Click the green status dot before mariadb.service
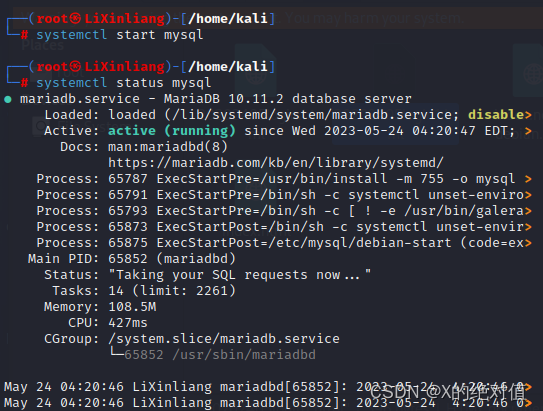Image resolution: width=543 pixels, height=411 pixels. click(x=8, y=100)
